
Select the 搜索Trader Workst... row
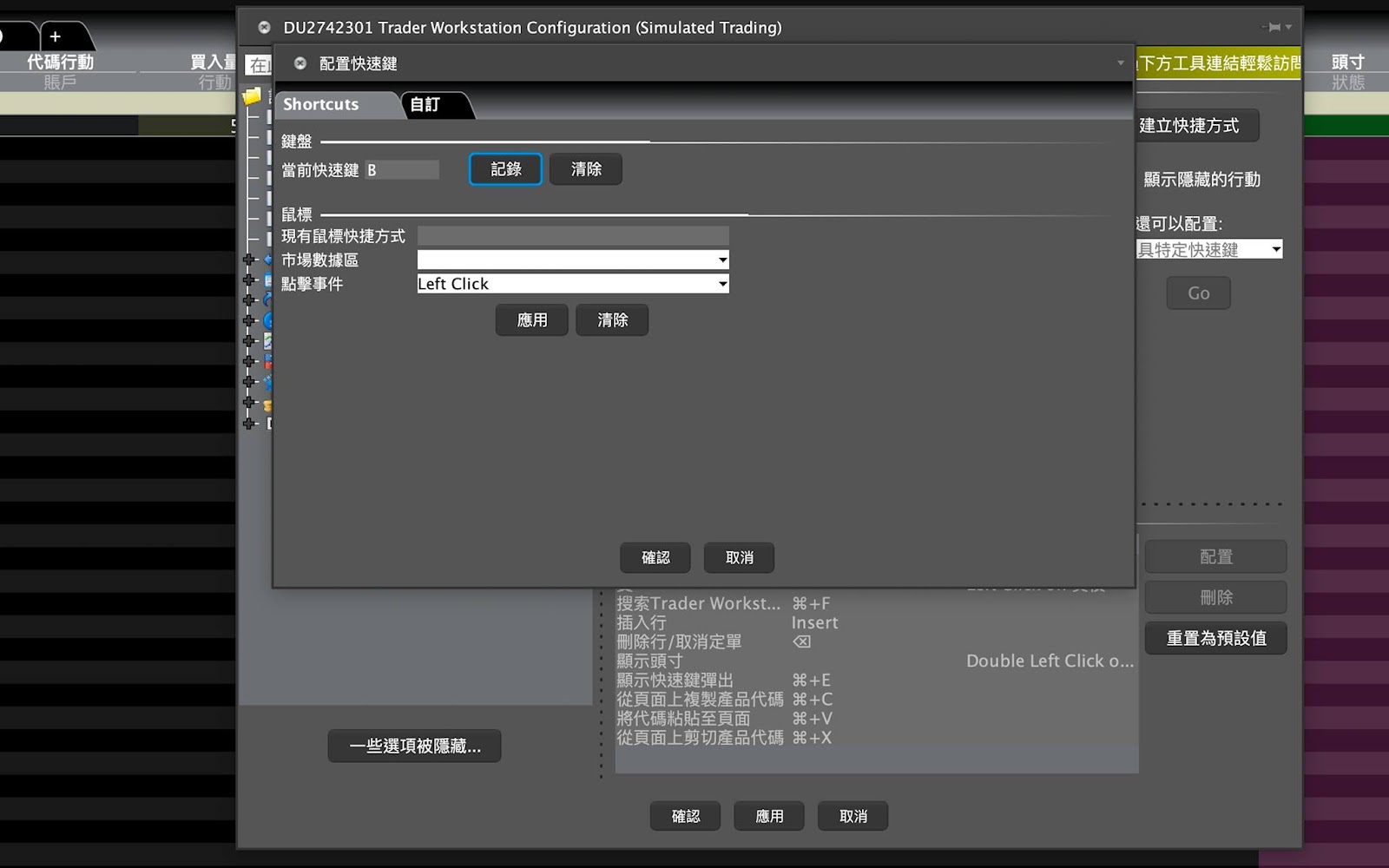point(876,603)
